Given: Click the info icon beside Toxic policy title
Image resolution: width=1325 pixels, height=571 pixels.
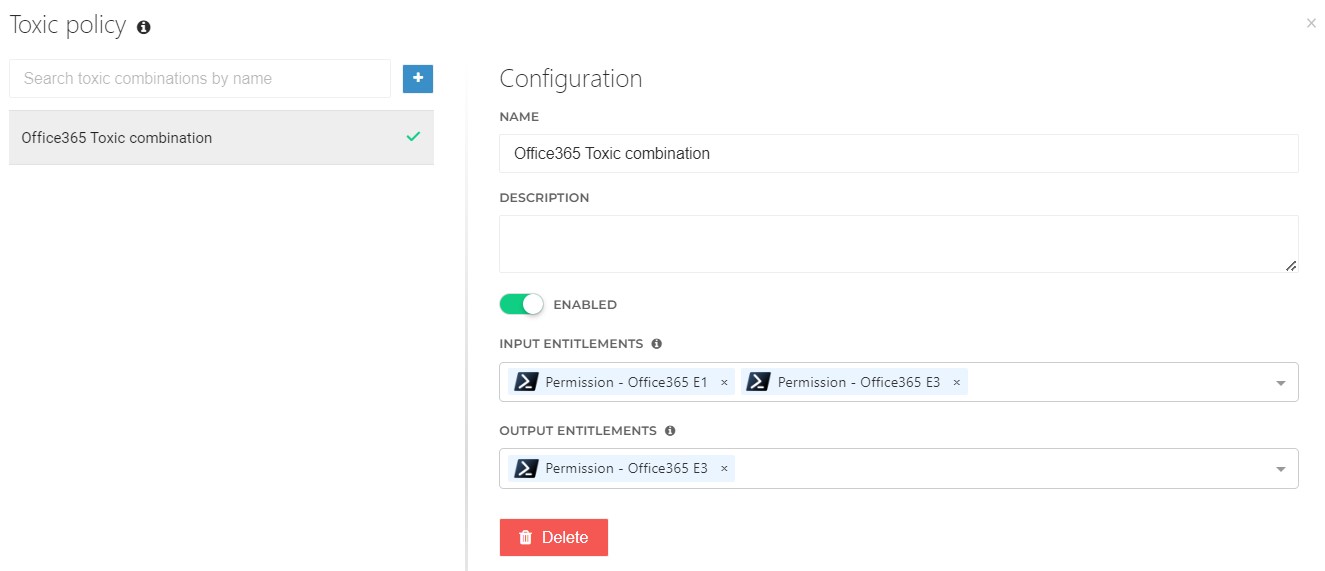Looking at the screenshot, I should [143, 28].
